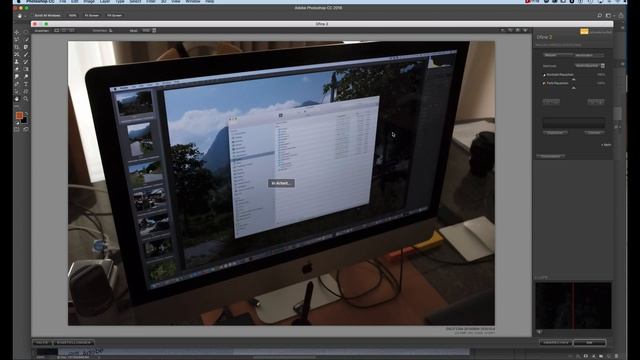640x360 pixels.
Task: Click the Screen Mode icon
Action: tap(26, 129)
